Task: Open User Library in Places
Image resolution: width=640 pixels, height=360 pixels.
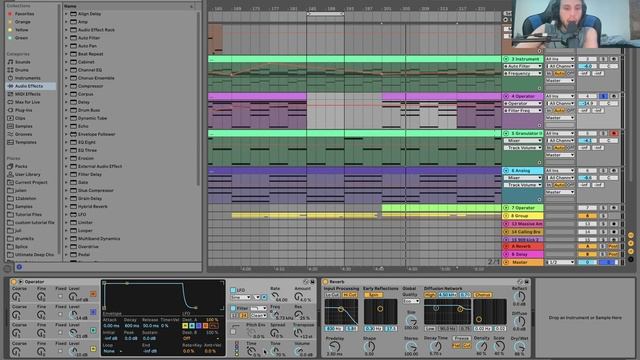Action: (27, 174)
